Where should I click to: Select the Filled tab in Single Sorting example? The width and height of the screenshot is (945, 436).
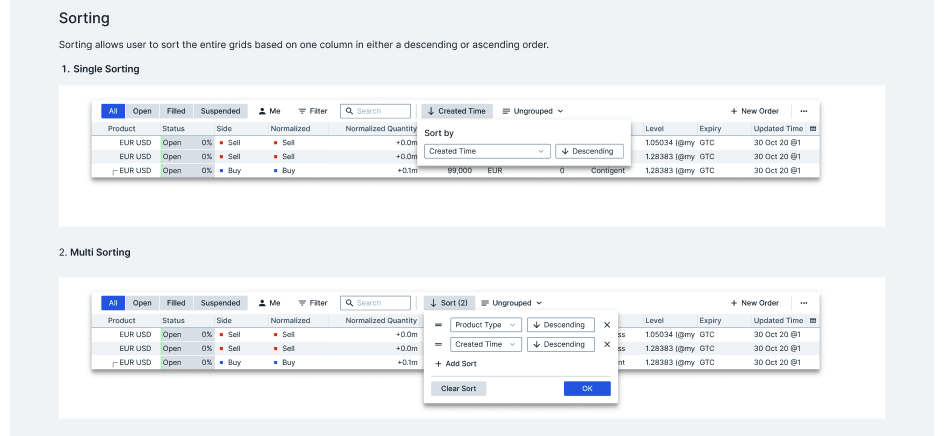tap(176, 111)
